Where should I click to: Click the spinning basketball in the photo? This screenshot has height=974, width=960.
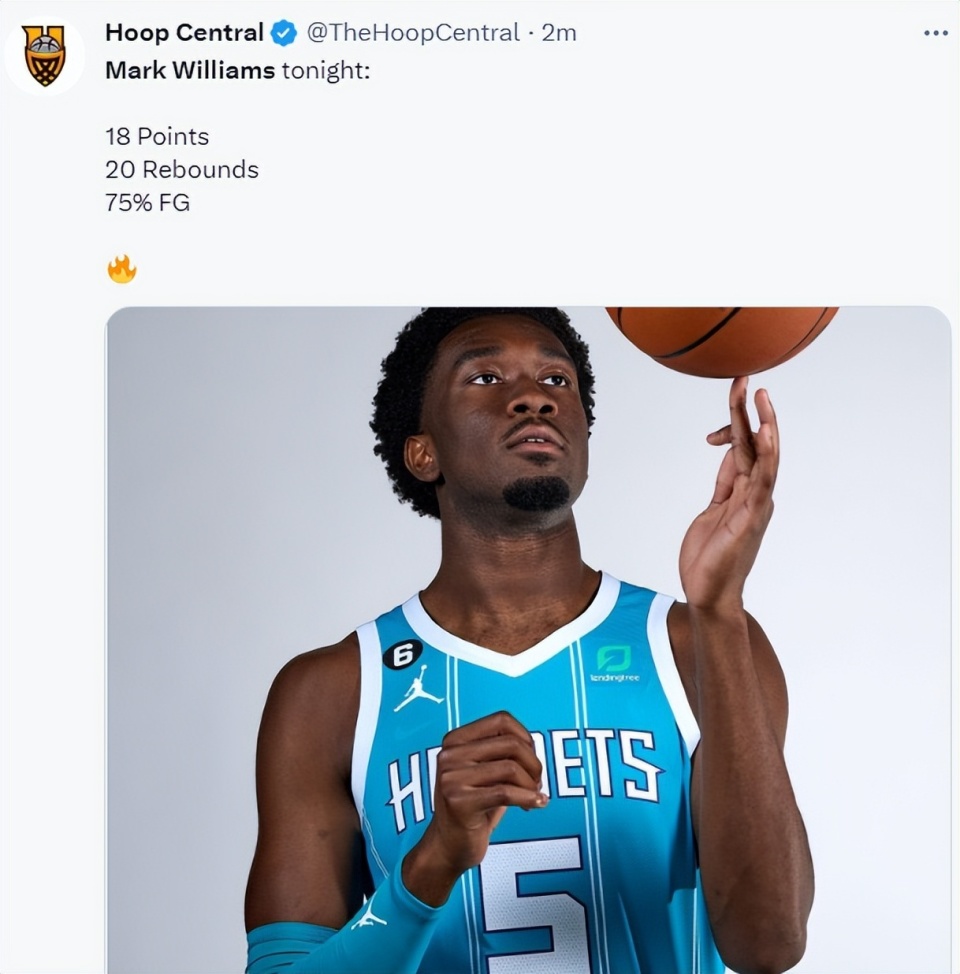point(721,340)
